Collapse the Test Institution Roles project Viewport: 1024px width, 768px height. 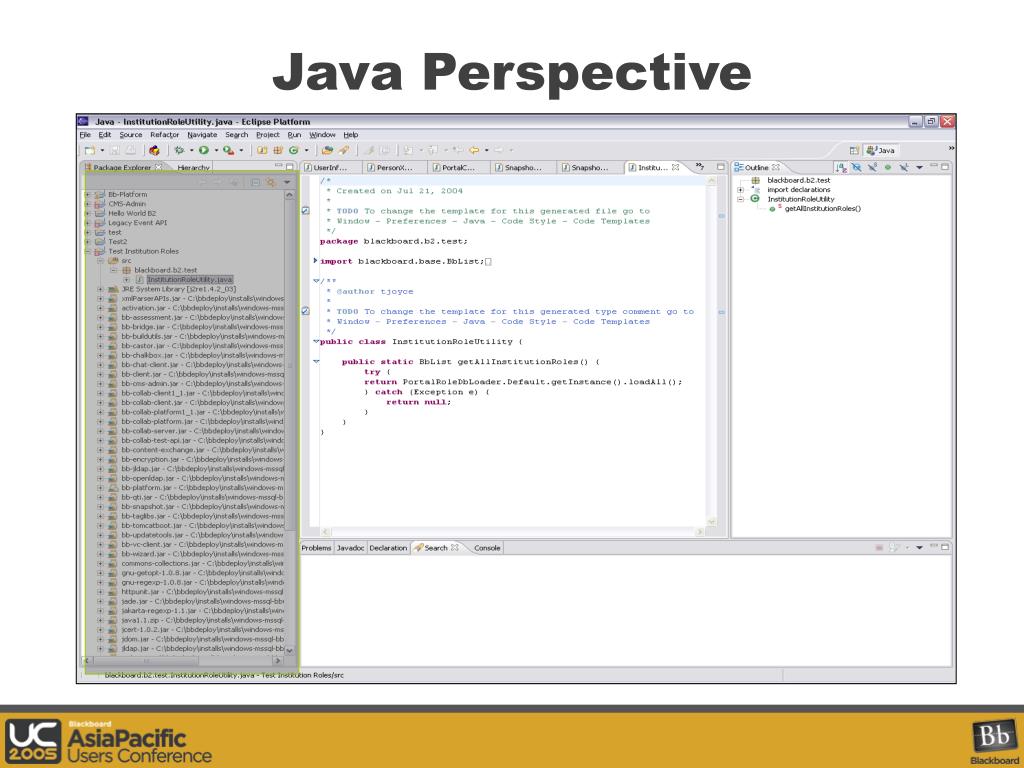(x=88, y=251)
